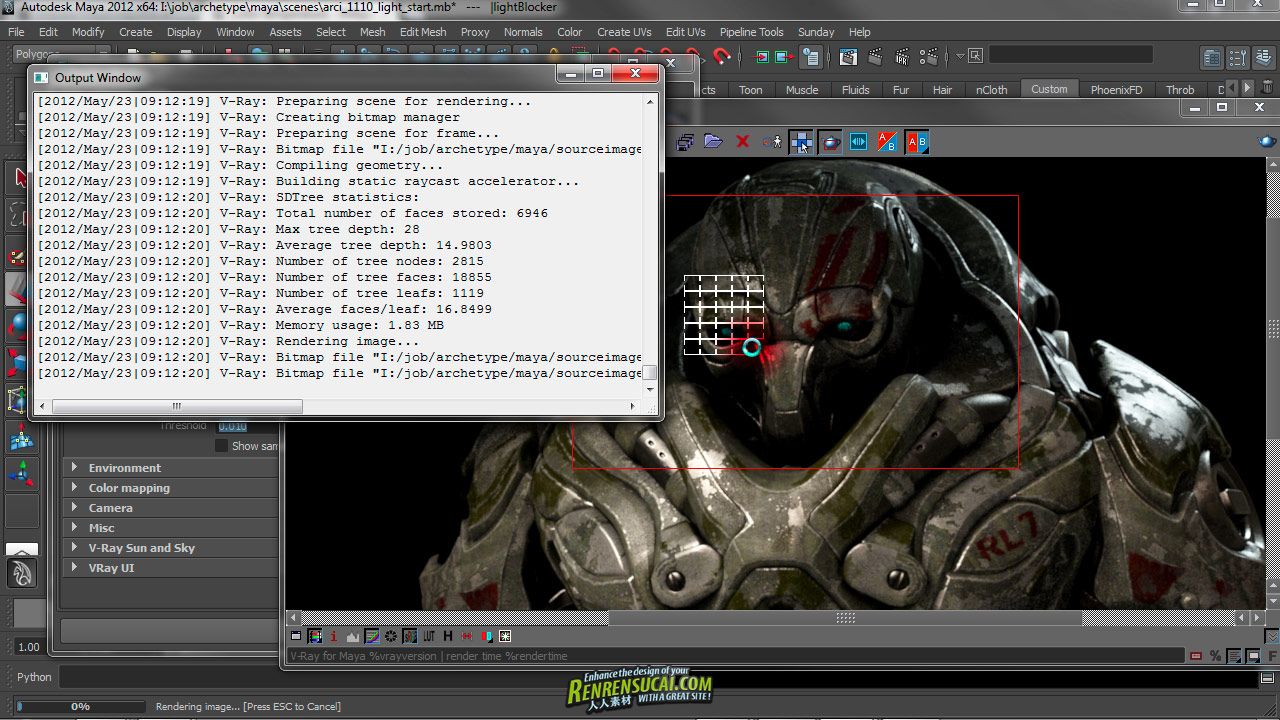Click the Python script language label
Image resolution: width=1280 pixels, height=720 pixels.
click(x=34, y=677)
